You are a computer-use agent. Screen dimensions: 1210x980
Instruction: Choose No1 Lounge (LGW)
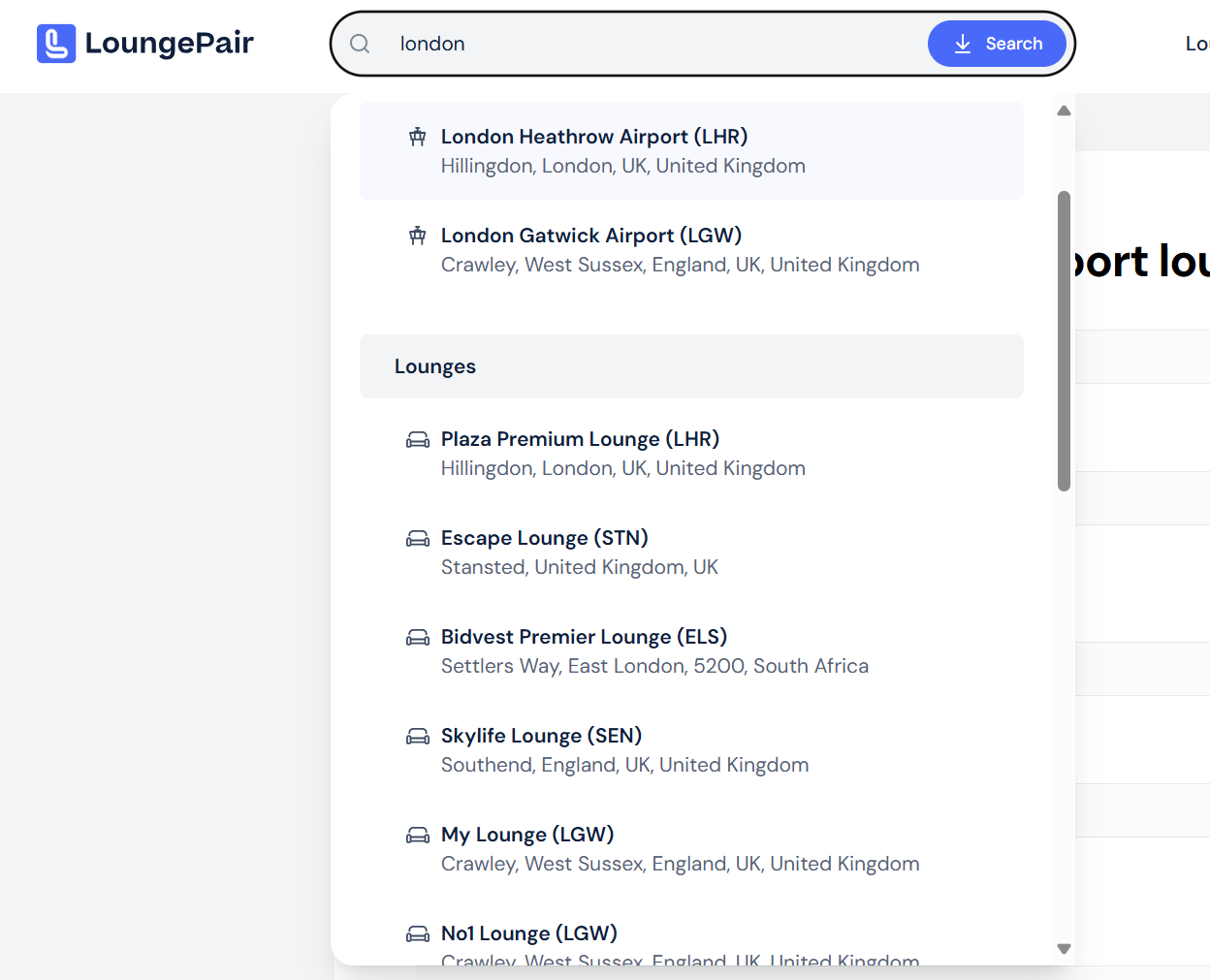coord(691,933)
